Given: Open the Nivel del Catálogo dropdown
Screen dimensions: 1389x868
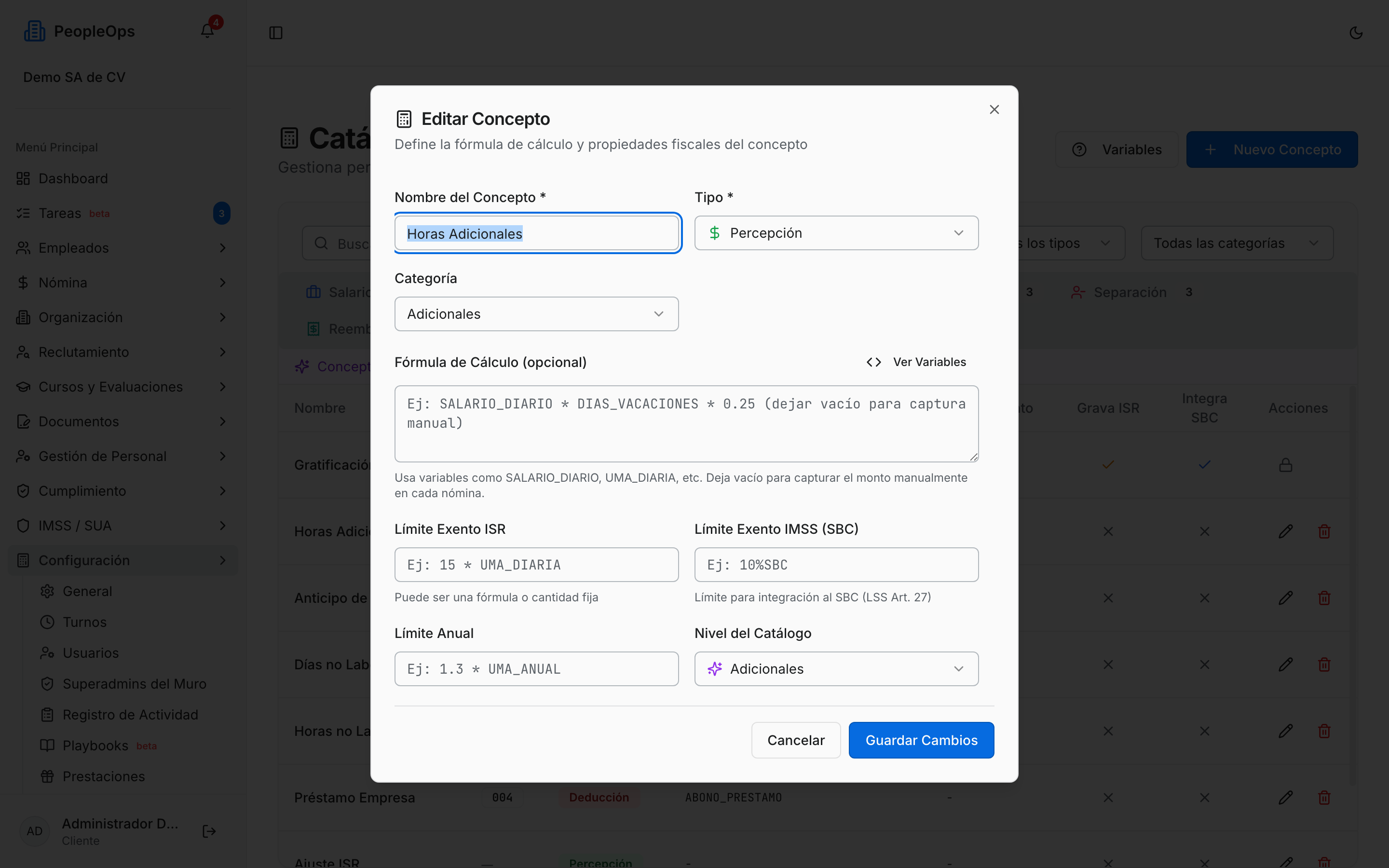Looking at the screenshot, I should click(x=836, y=669).
